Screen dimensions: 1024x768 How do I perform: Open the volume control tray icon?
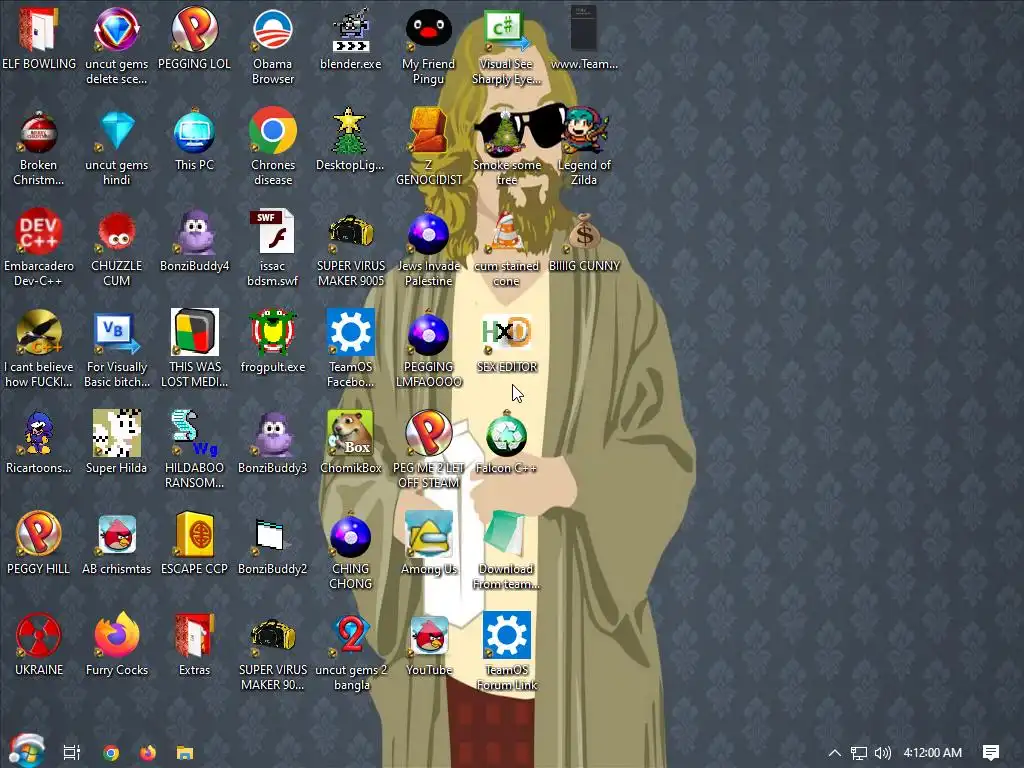883,753
